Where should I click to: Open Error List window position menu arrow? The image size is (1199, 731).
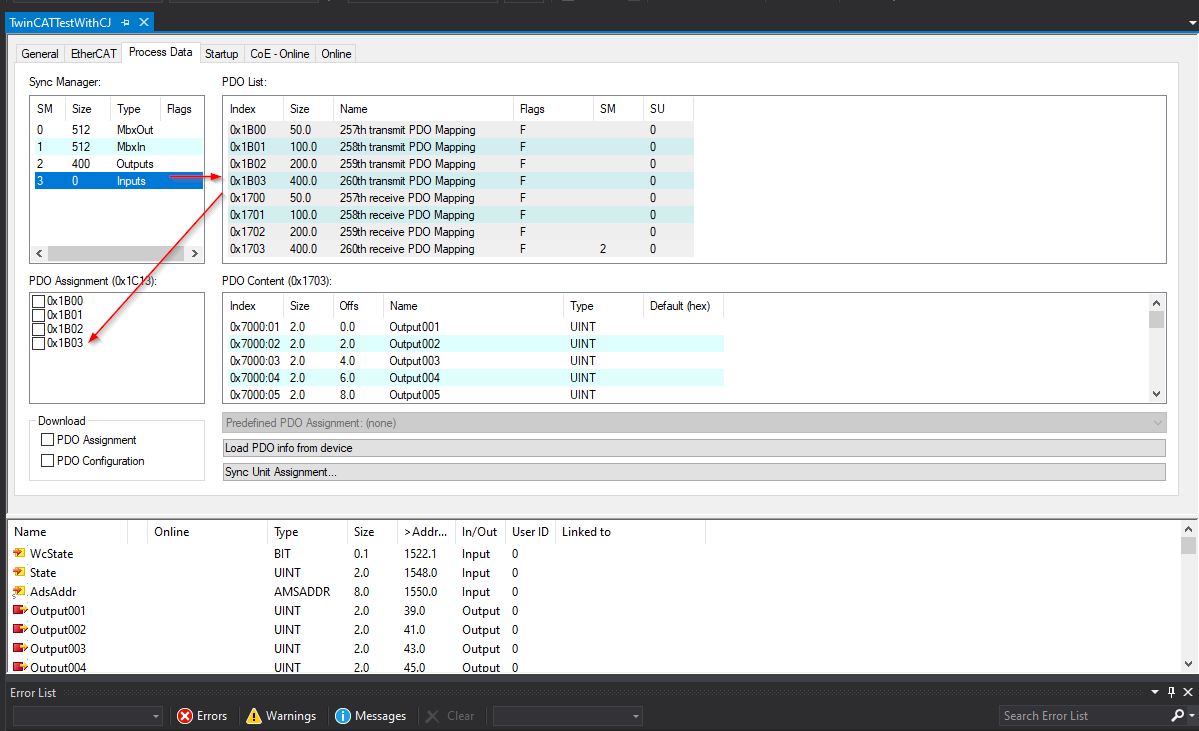pyautogui.click(x=1155, y=692)
